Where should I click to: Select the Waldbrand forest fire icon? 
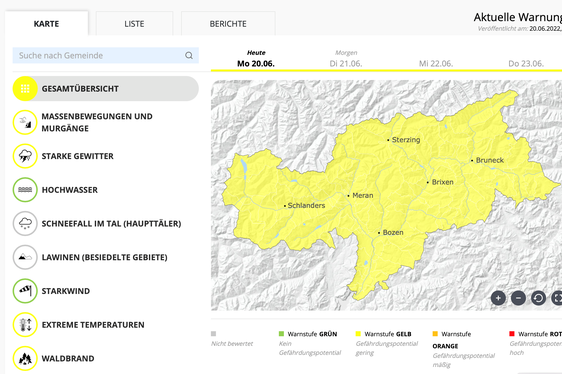(x=25, y=358)
